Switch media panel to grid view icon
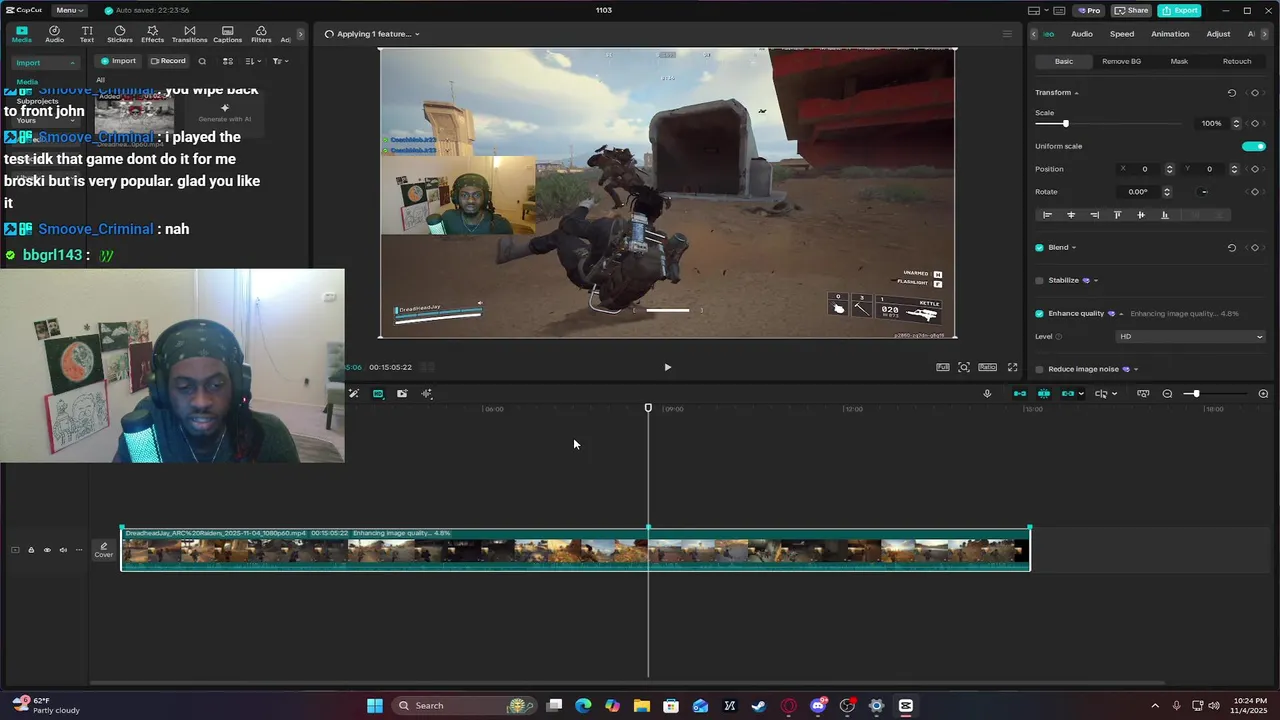The width and height of the screenshot is (1280, 720). (228, 61)
